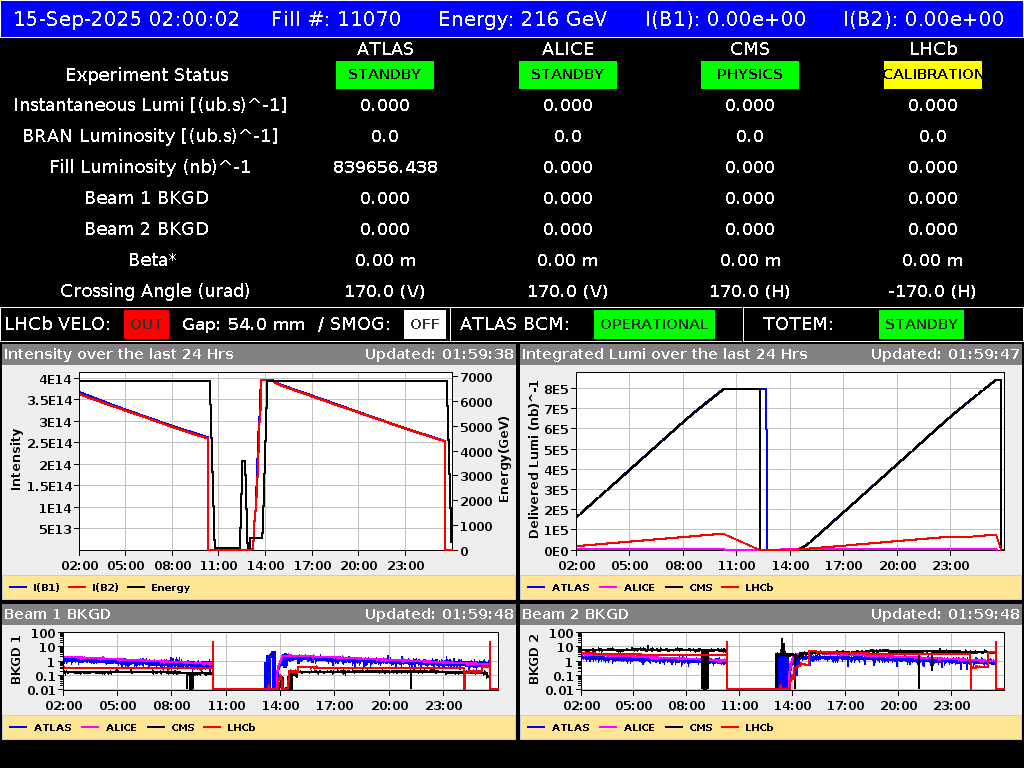Click the ATLAS STANDBY status indicator

[385, 74]
